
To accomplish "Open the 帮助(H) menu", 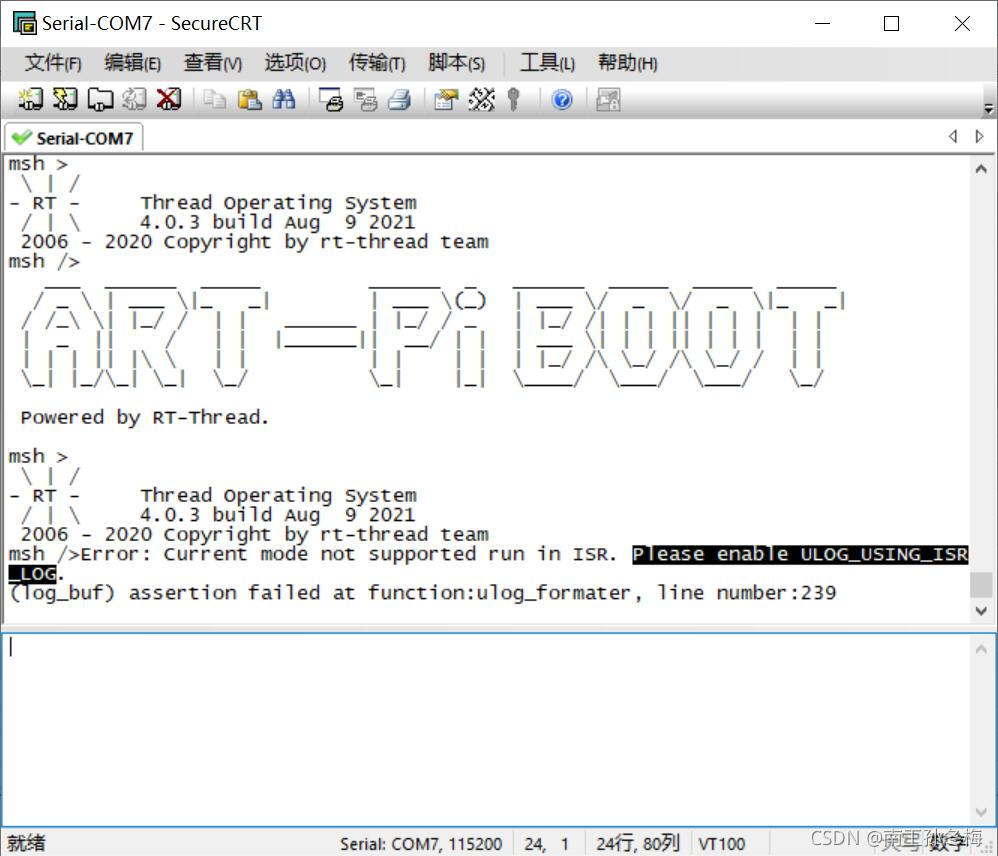I will (628, 63).
